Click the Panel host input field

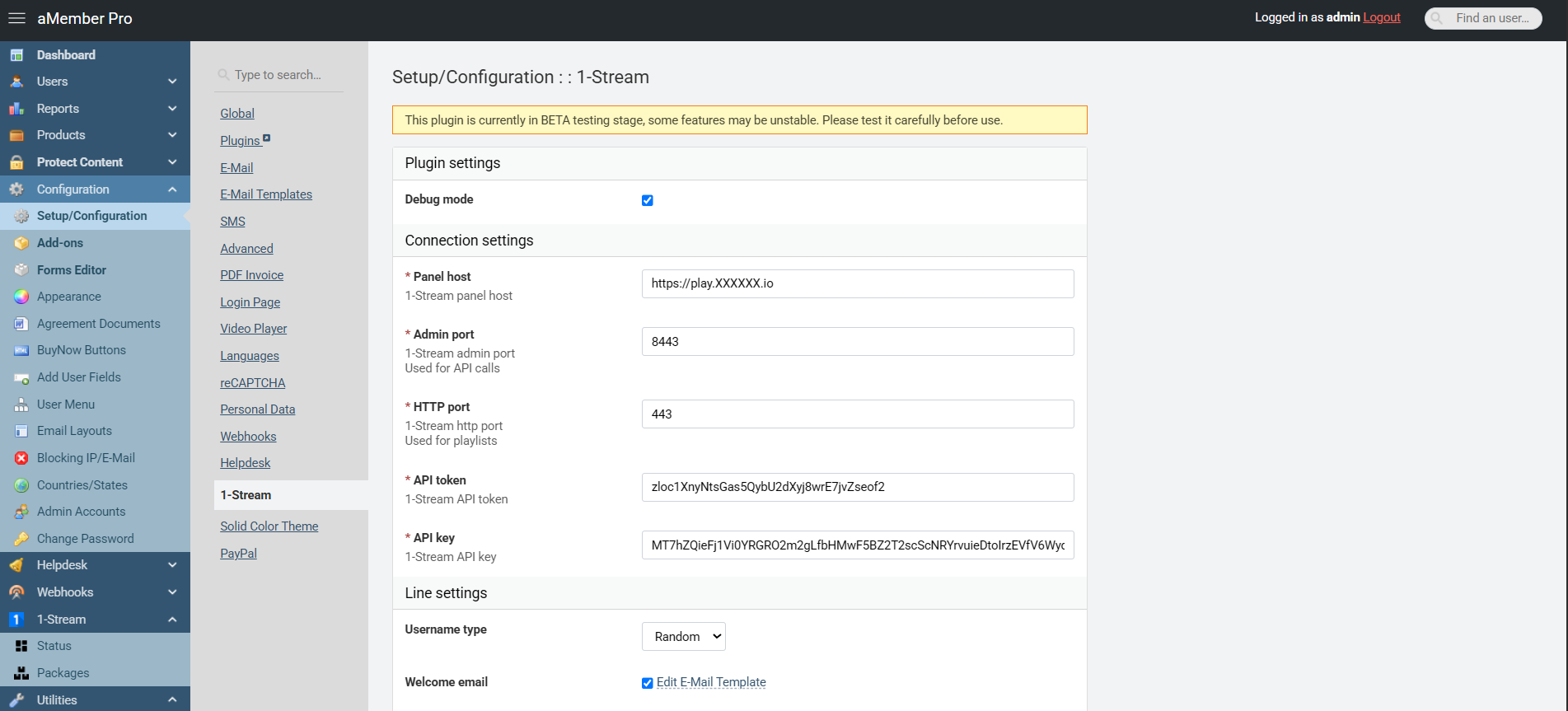858,283
